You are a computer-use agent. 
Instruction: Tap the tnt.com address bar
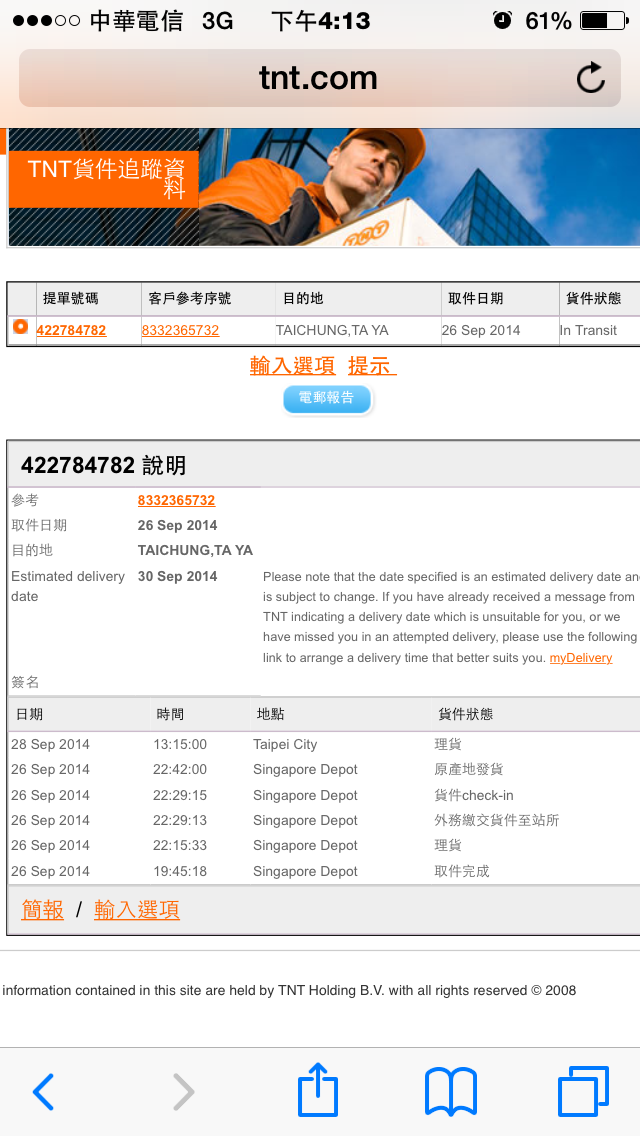[320, 78]
